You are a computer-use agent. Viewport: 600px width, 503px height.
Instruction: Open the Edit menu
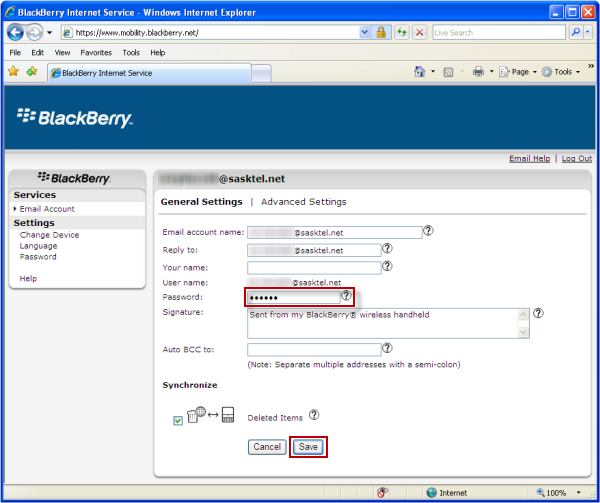click(38, 53)
